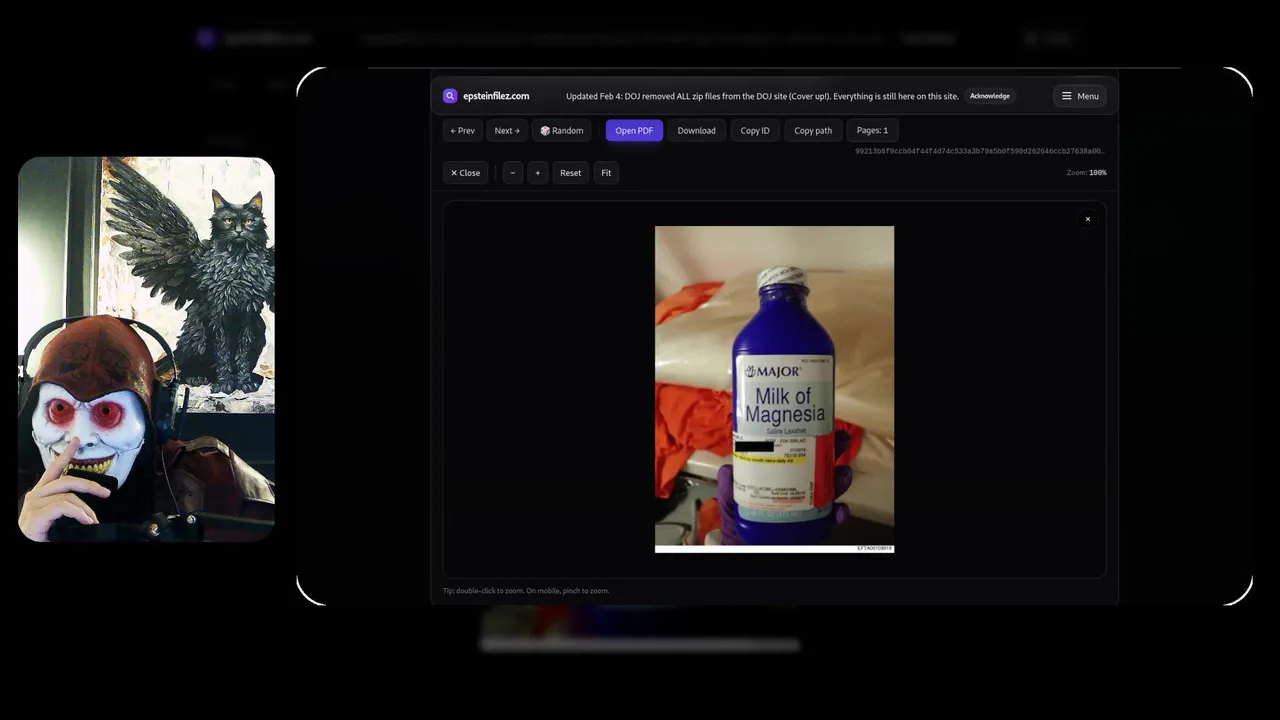1280x720 pixels.
Task: Go to the Prev document
Action: pyautogui.click(x=463, y=130)
